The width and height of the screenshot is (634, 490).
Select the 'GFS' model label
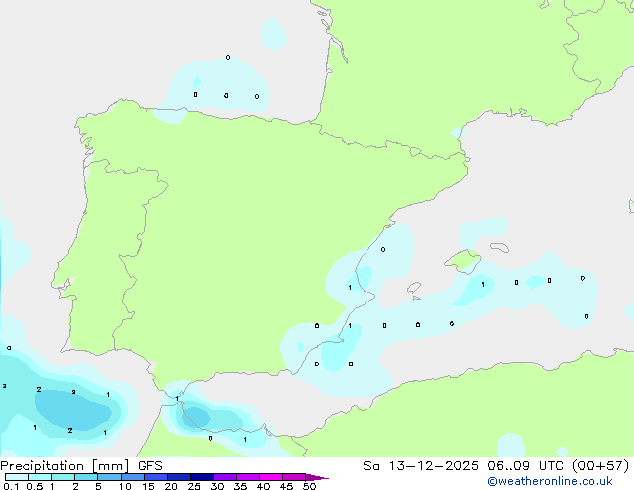pos(150,466)
